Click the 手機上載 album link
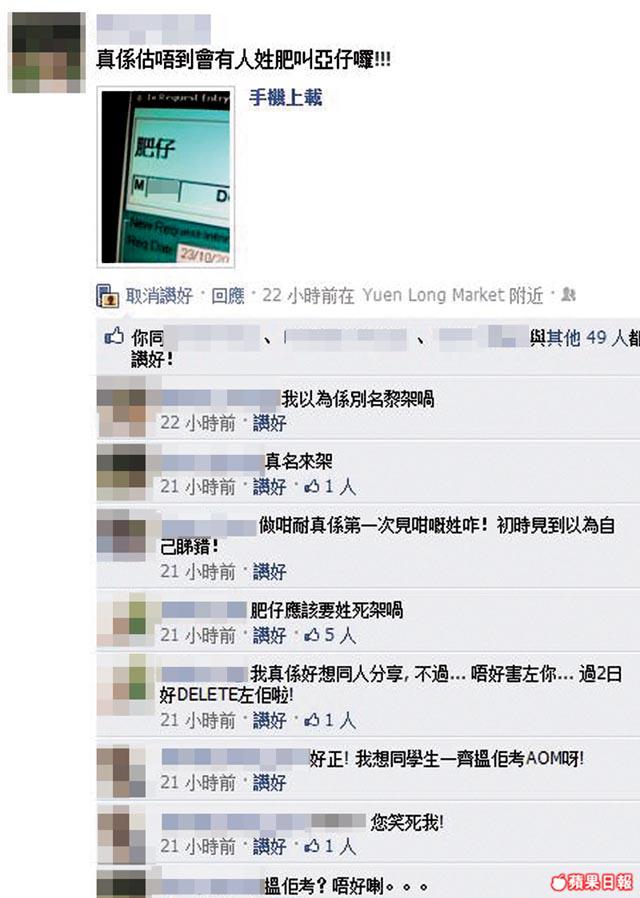 point(285,98)
